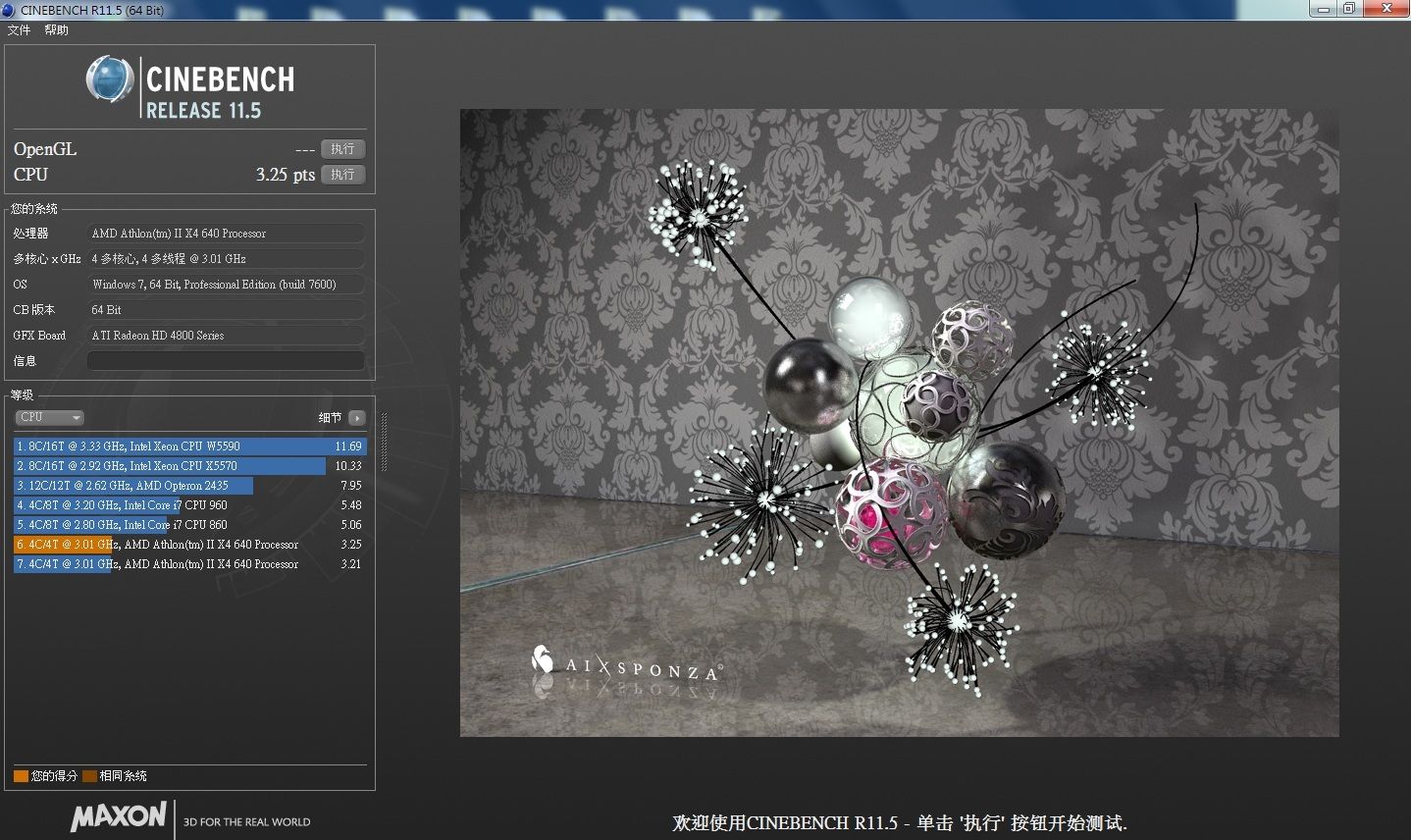This screenshot has height=840, width=1411.
Task: Click the orange 您的得分 legend swatch
Action: tap(21, 776)
